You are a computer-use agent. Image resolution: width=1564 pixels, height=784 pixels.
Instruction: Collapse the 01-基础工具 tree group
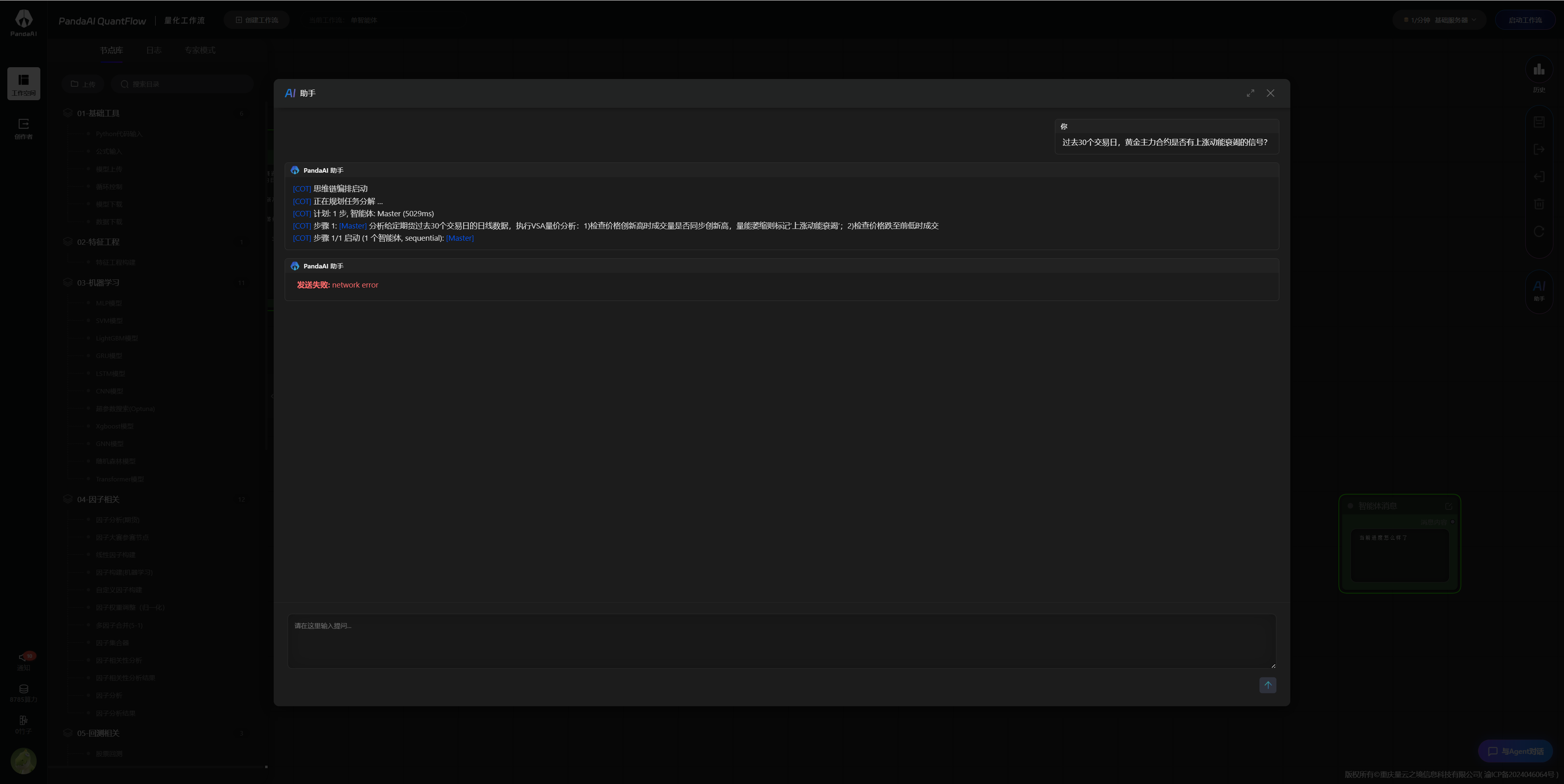(98, 114)
